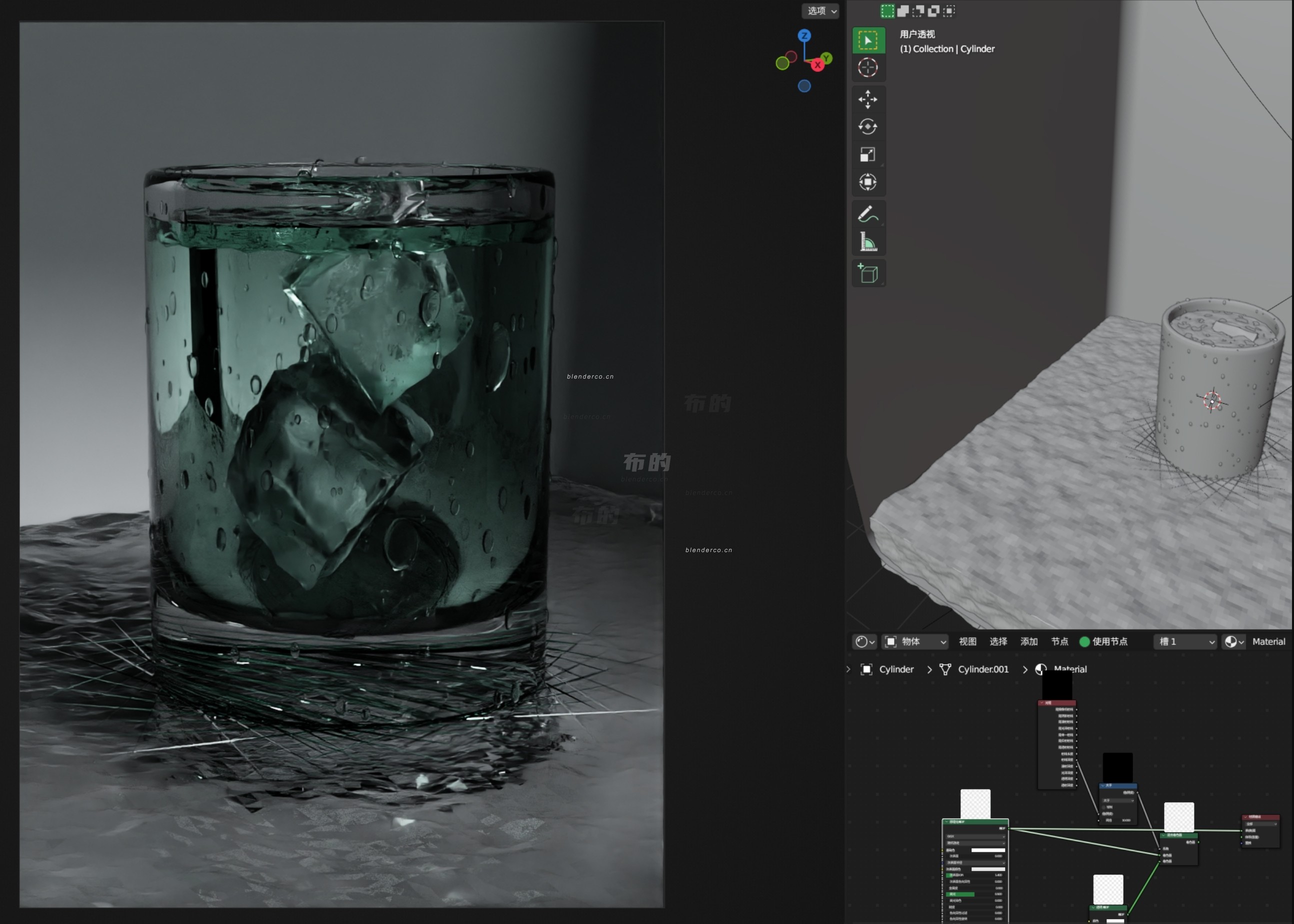Open the 添加 menu
Viewport: 1294px width, 924px height.
pyautogui.click(x=1029, y=642)
